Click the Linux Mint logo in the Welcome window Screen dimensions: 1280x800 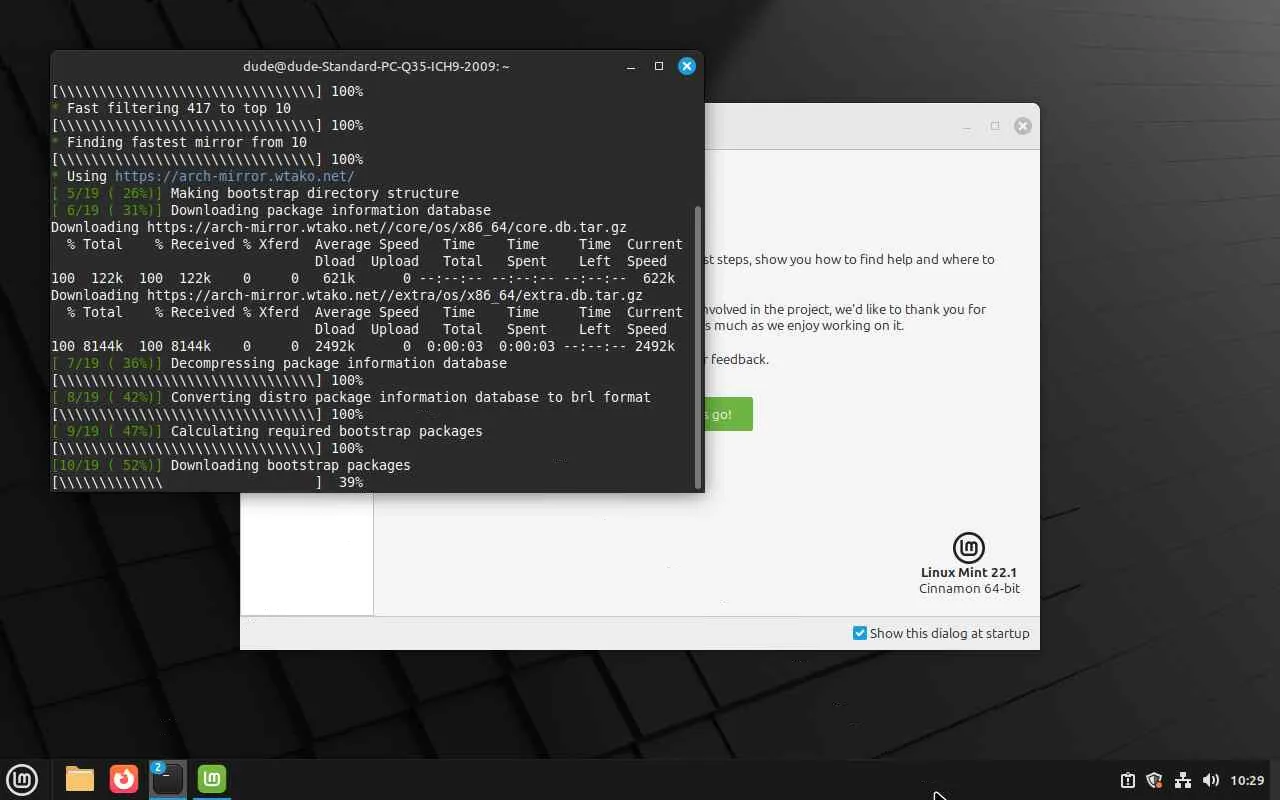969,547
